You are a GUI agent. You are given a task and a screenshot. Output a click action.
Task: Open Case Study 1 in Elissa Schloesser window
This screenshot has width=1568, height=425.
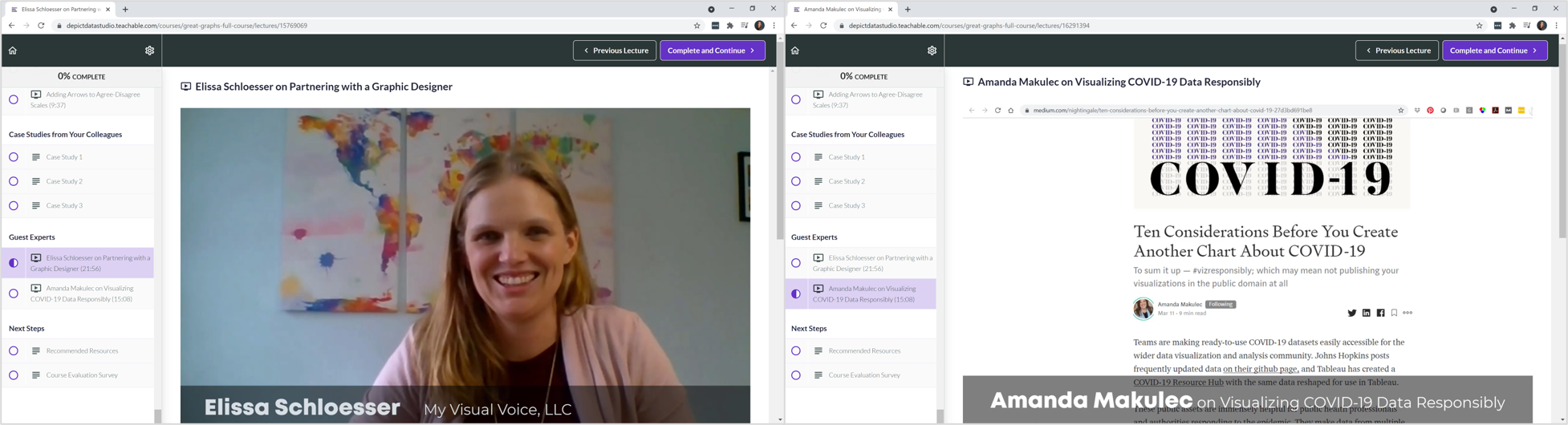coord(78,157)
